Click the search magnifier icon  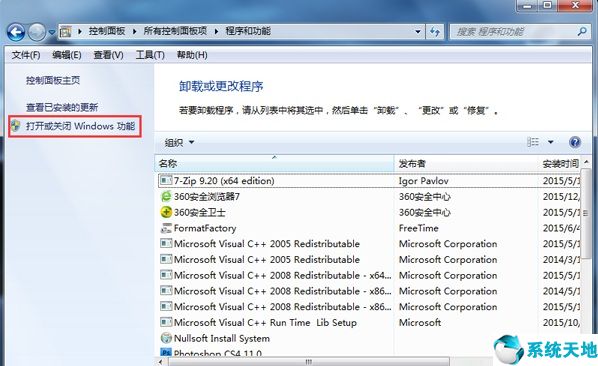582,32
